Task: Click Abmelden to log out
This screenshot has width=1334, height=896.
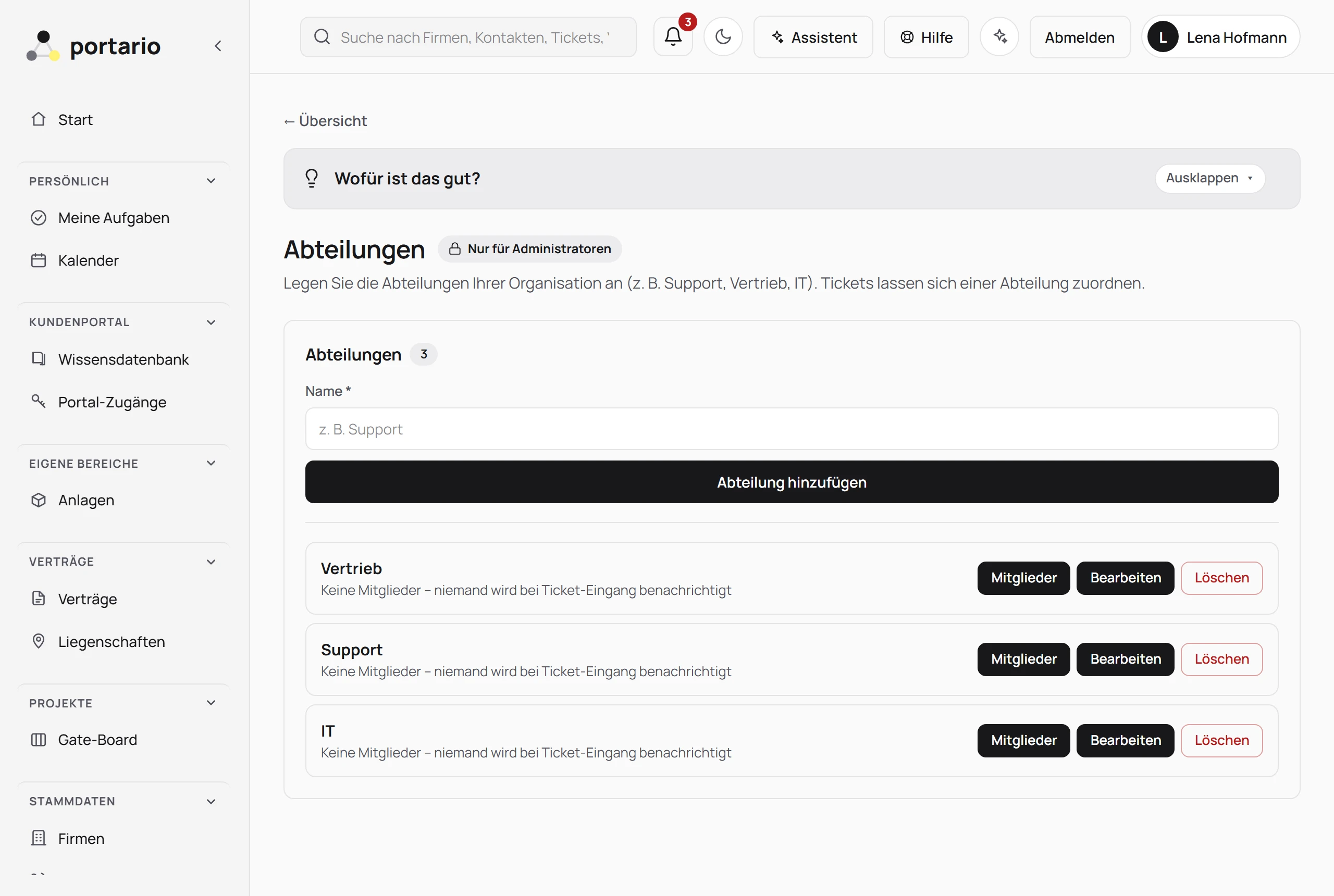Action: pyautogui.click(x=1079, y=37)
